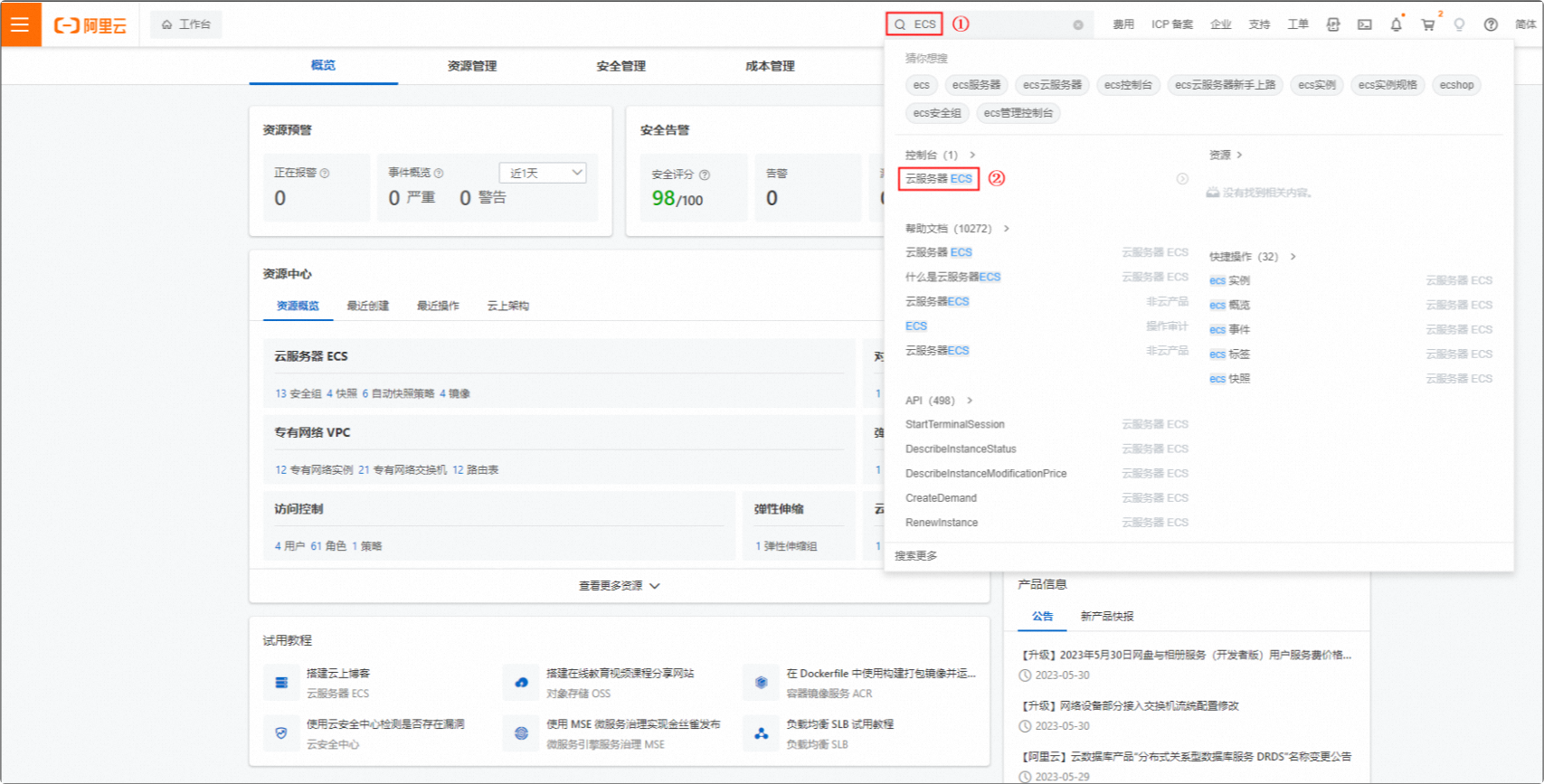Screen dimensions: 1544x784
Task: Click the lightbulb suggestion icon
Action: pyautogui.click(x=1459, y=24)
